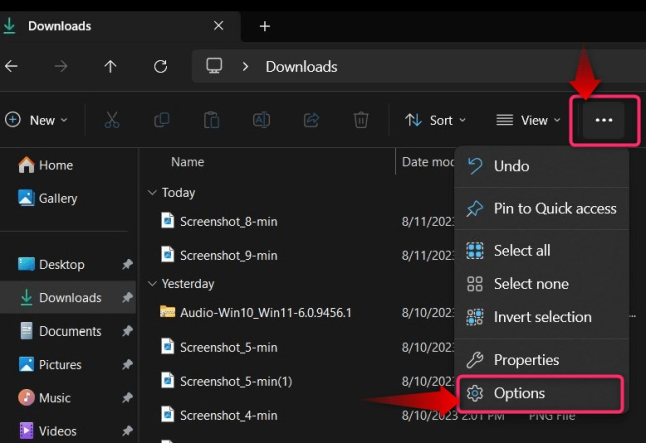Go forward with the right arrow
646x443 pixels.
pos(61,66)
